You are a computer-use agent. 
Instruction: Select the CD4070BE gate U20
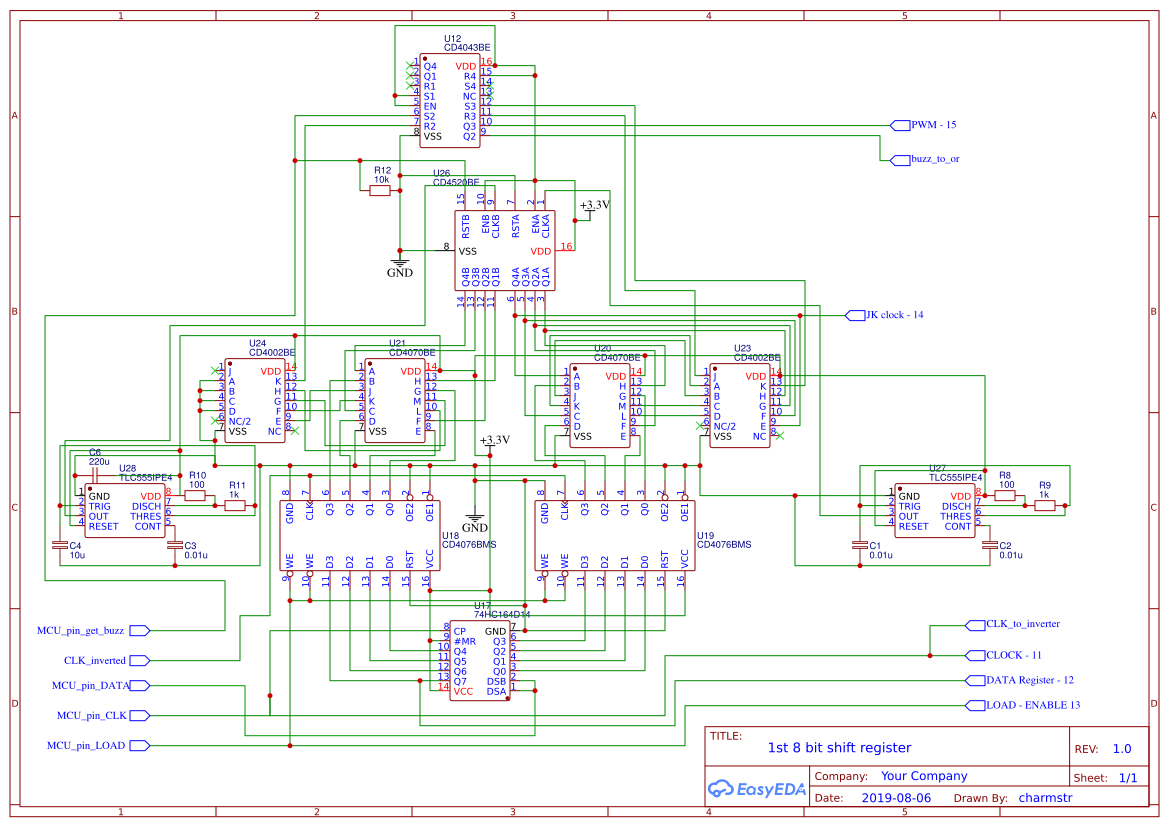[600, 405]
